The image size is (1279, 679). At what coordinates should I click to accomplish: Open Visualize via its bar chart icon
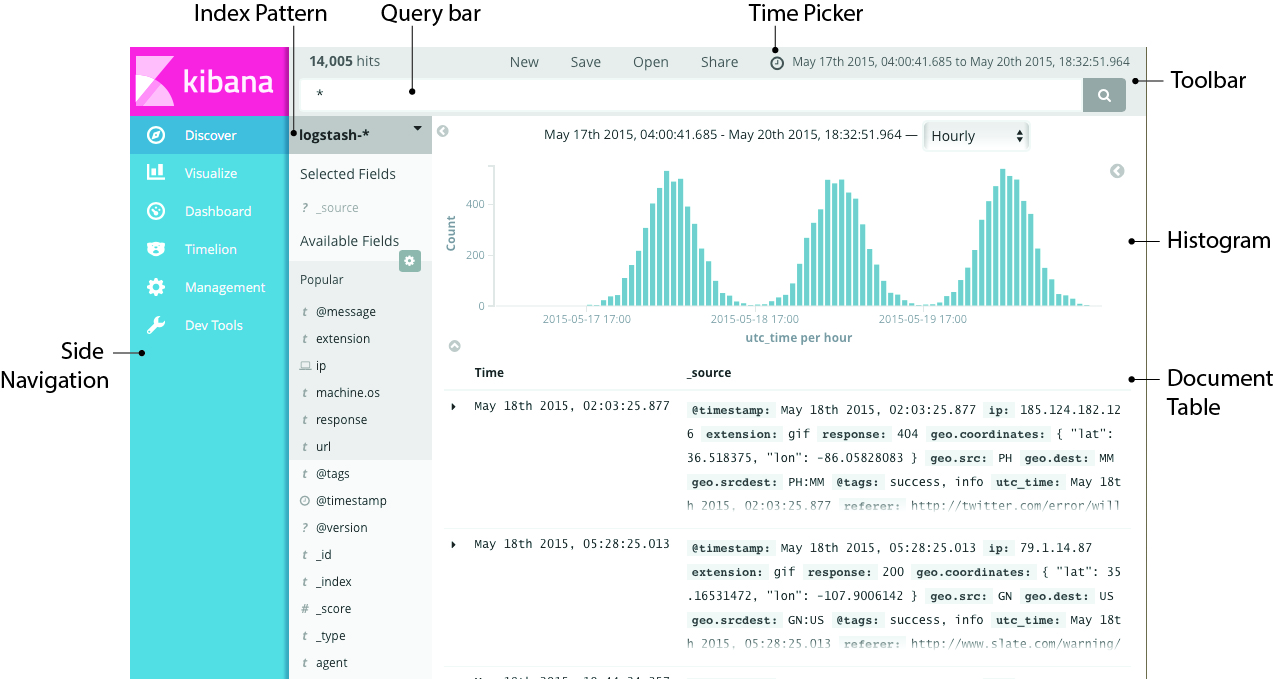point(156,173)
